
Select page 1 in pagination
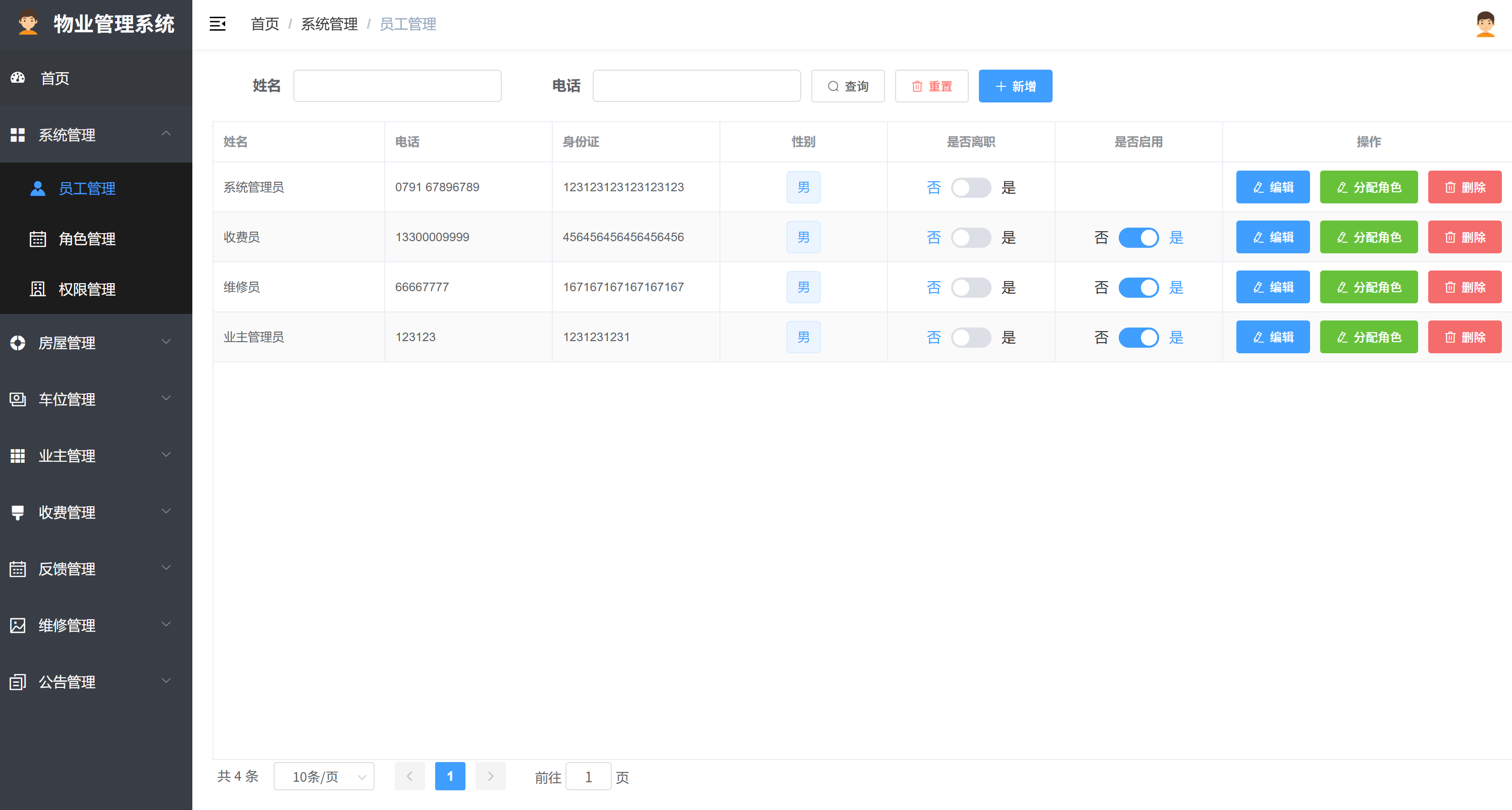tap(450, 776)
